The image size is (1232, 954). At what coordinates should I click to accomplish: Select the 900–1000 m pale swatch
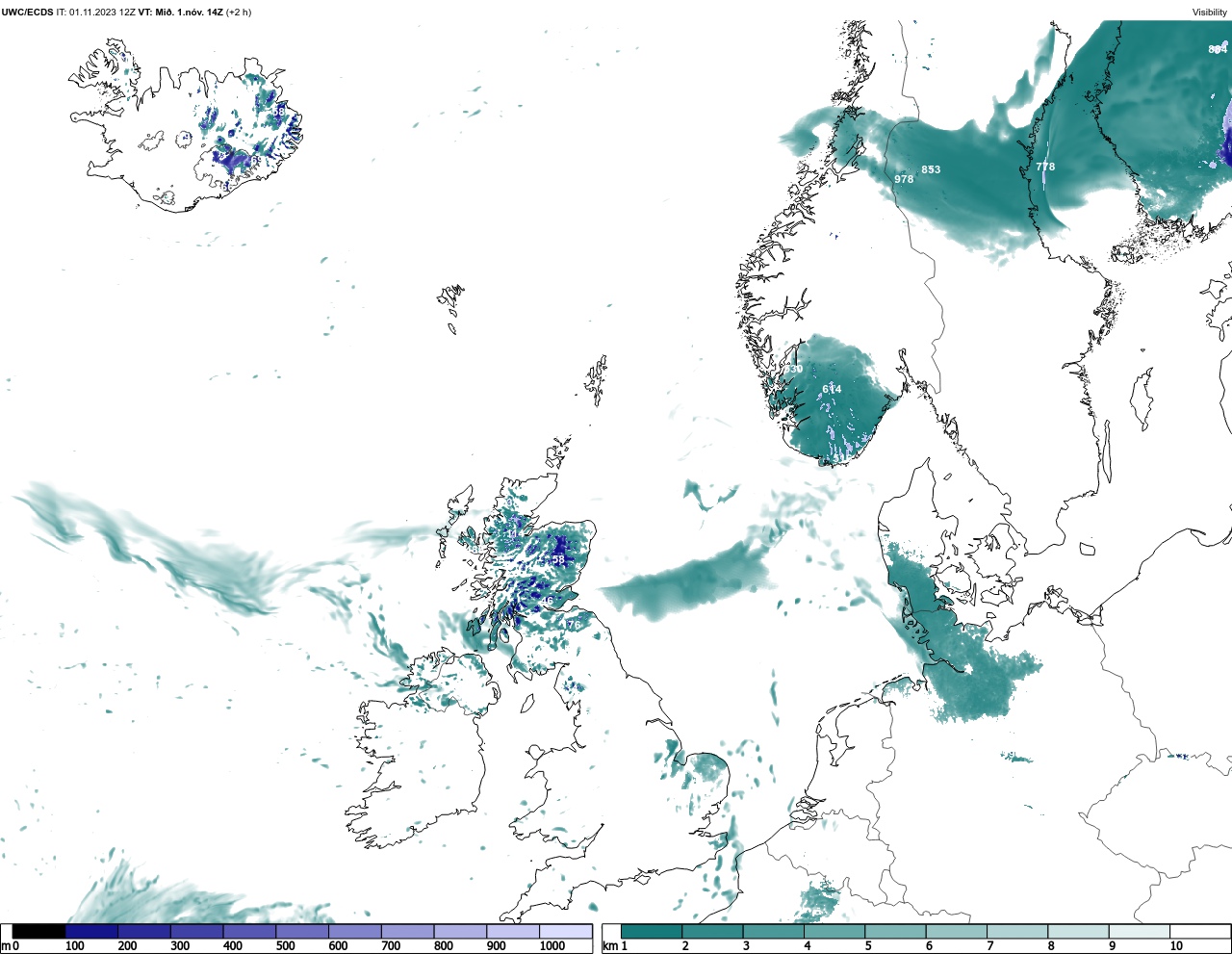pos(513,931)
